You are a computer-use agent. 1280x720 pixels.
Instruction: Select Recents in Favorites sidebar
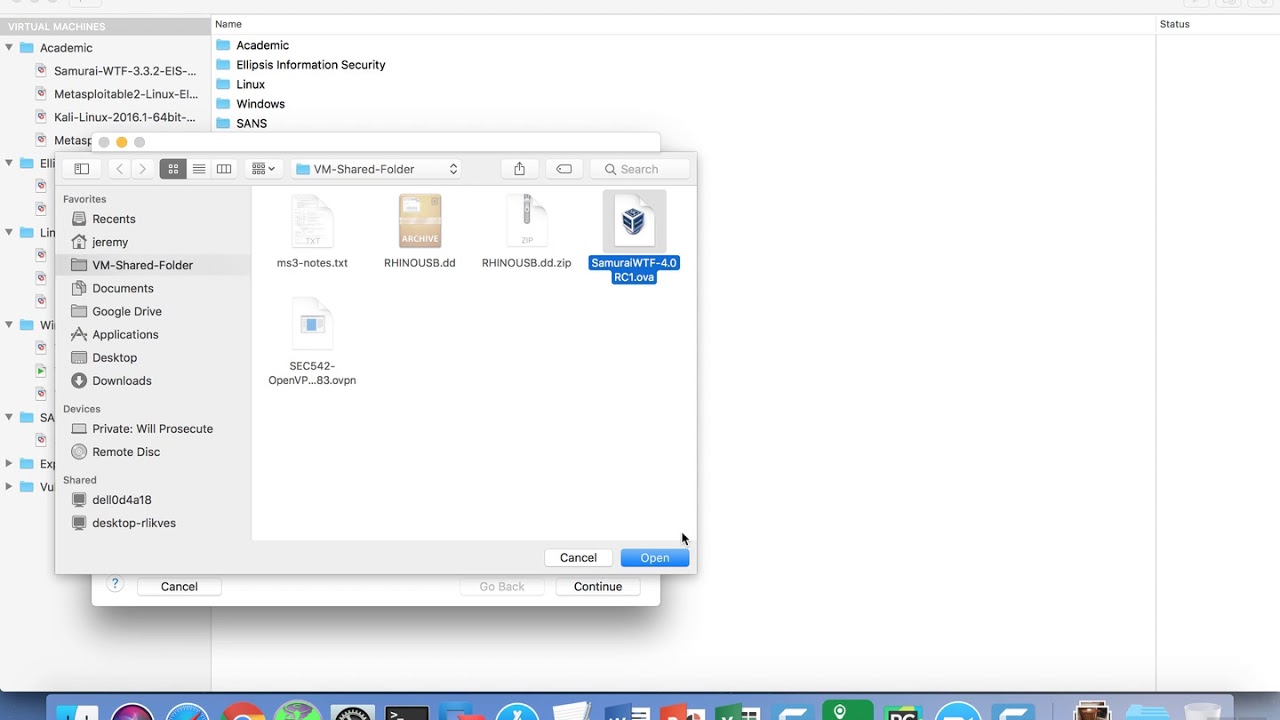(x=114, y=219)
